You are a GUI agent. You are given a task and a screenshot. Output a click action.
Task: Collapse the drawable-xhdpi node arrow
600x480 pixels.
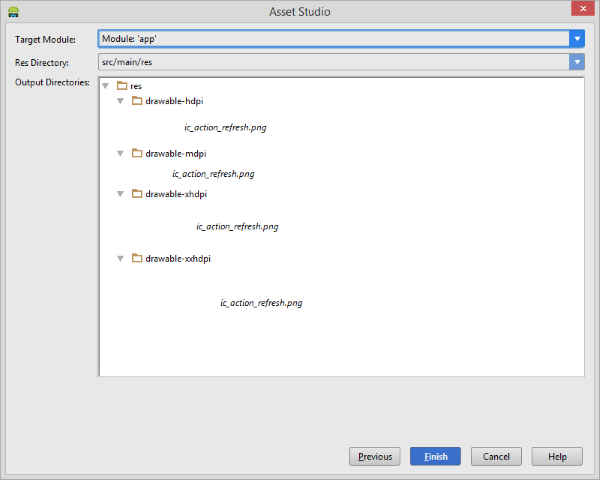click(121, 194)
